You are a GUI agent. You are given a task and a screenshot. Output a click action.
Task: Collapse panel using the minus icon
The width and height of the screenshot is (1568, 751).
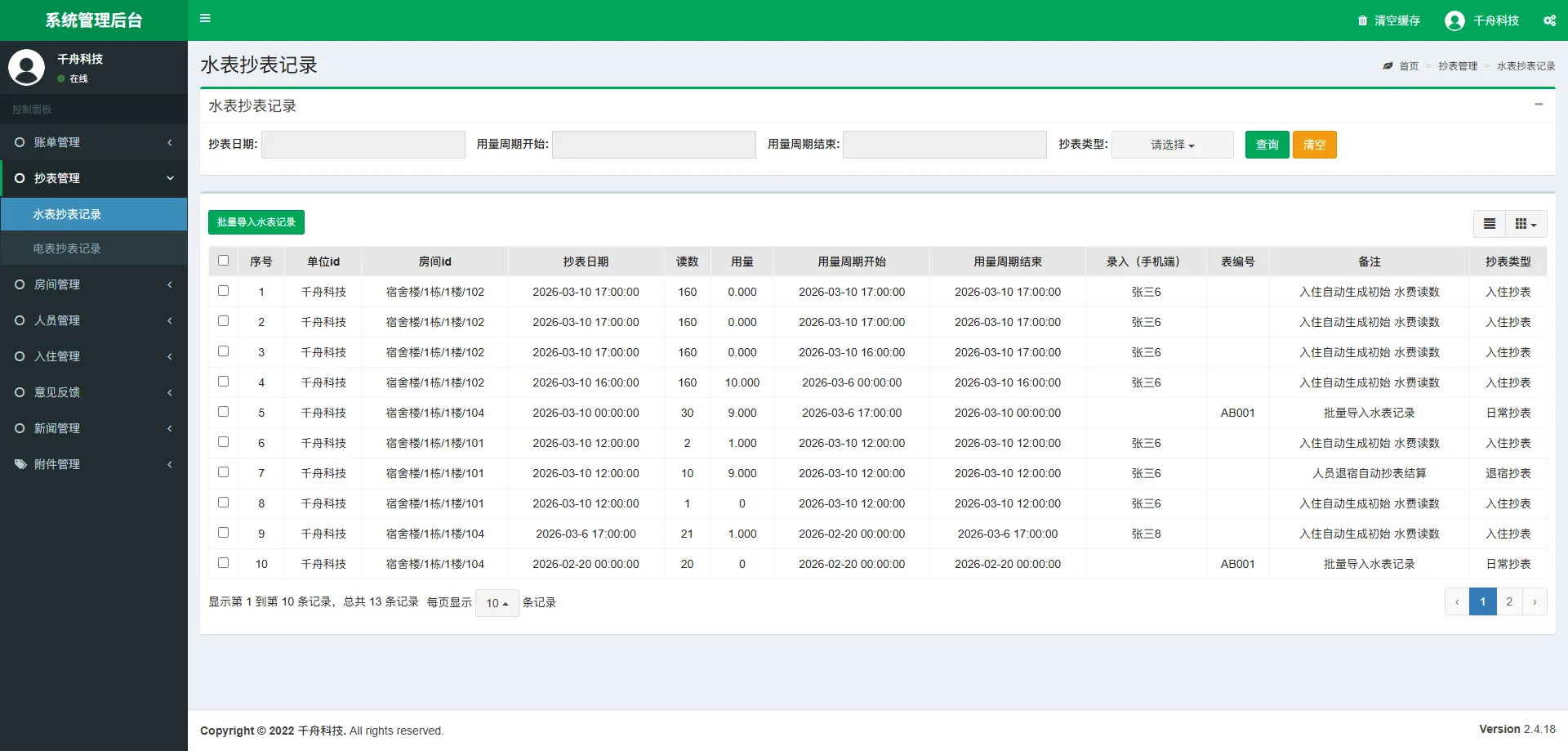[1539, 105]
